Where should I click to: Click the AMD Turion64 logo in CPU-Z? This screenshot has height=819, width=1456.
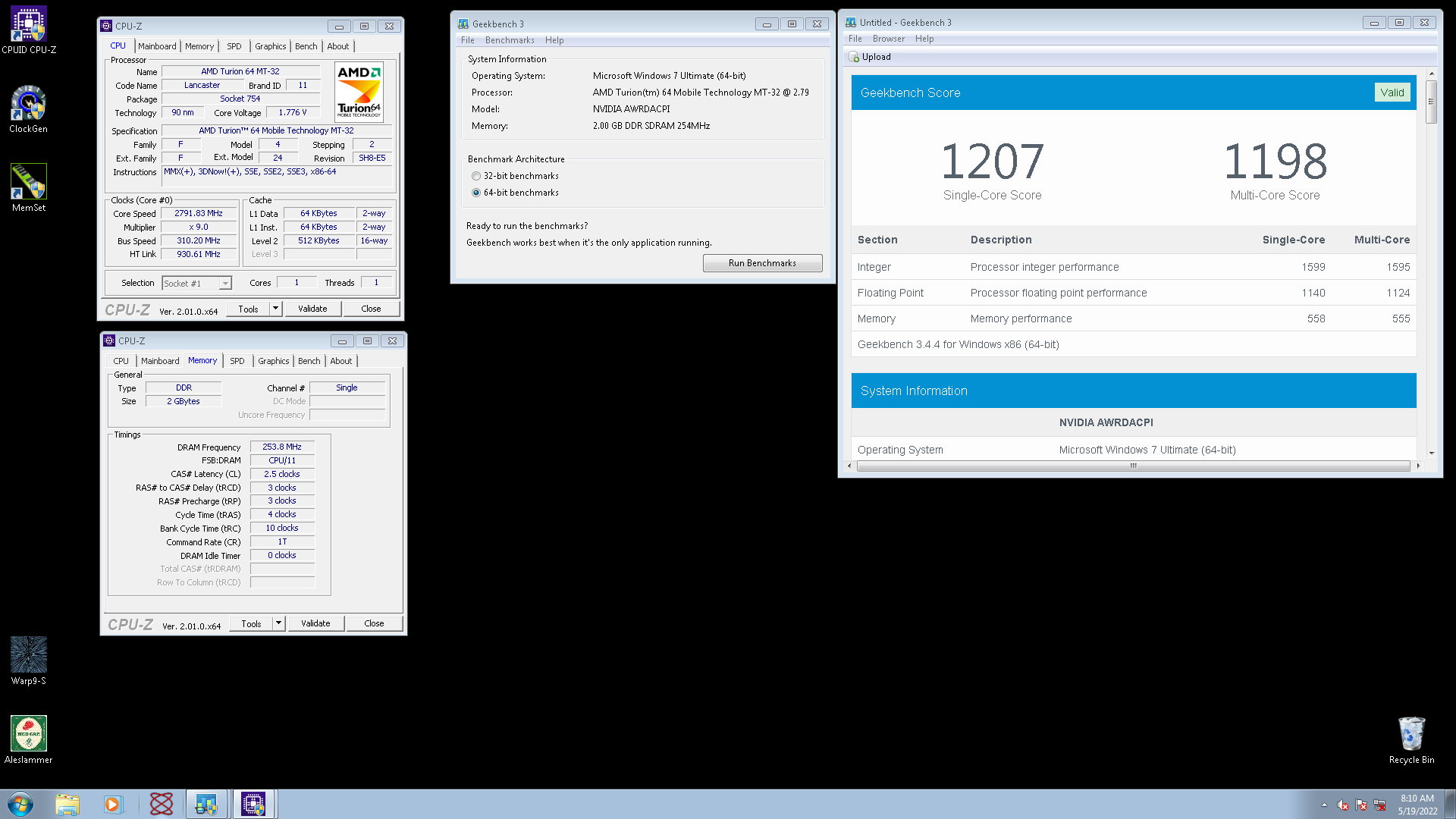(359, 93)
